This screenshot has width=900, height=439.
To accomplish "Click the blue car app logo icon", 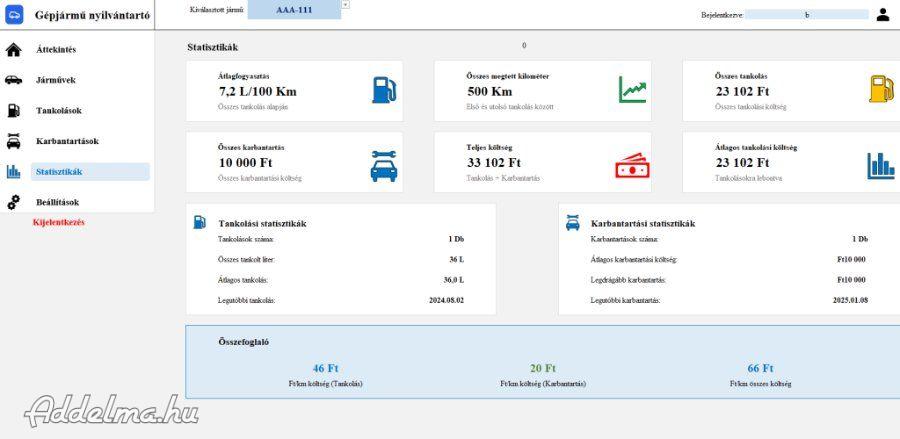I will pos(15,14).
